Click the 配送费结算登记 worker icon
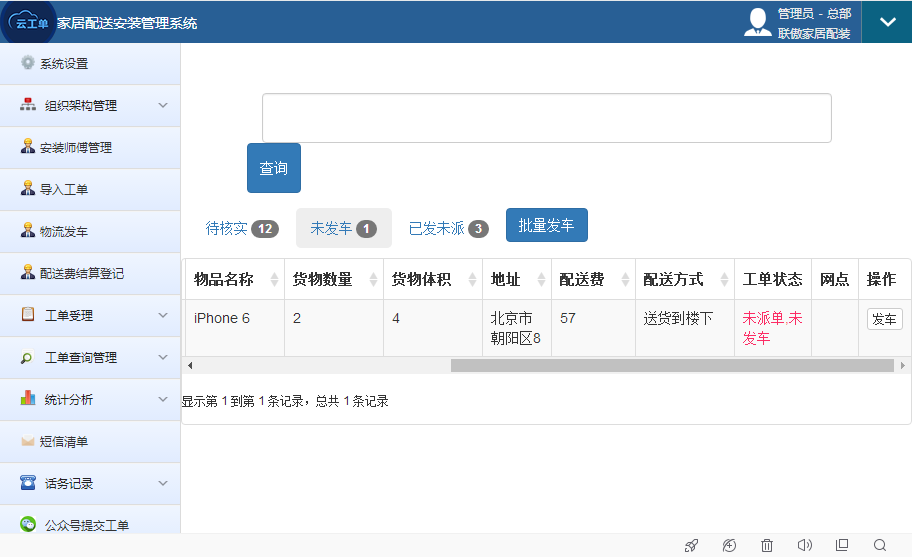Viewport: 912px width, 557px height. coord(27,272)
